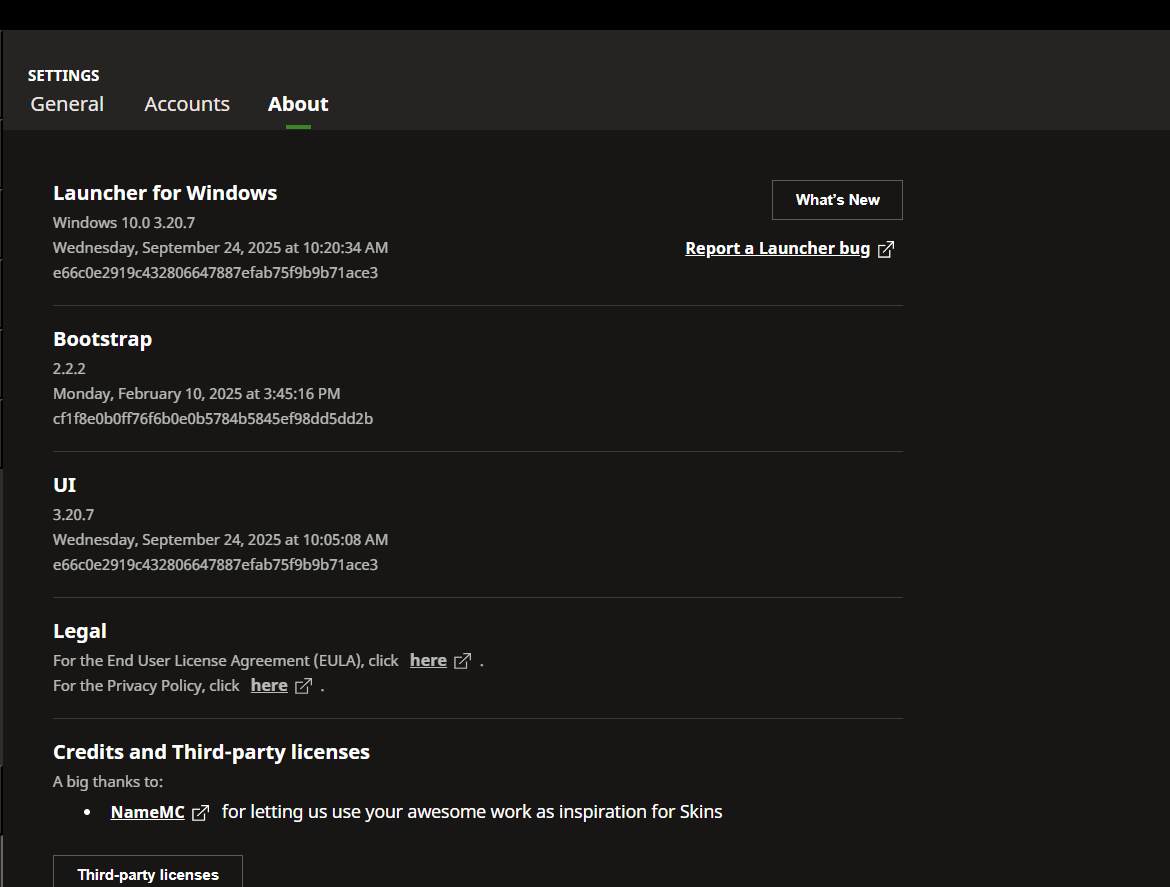Click the Launcher for Windows heading
Viewport: 1170px width, 887px height.
[165, 193]
